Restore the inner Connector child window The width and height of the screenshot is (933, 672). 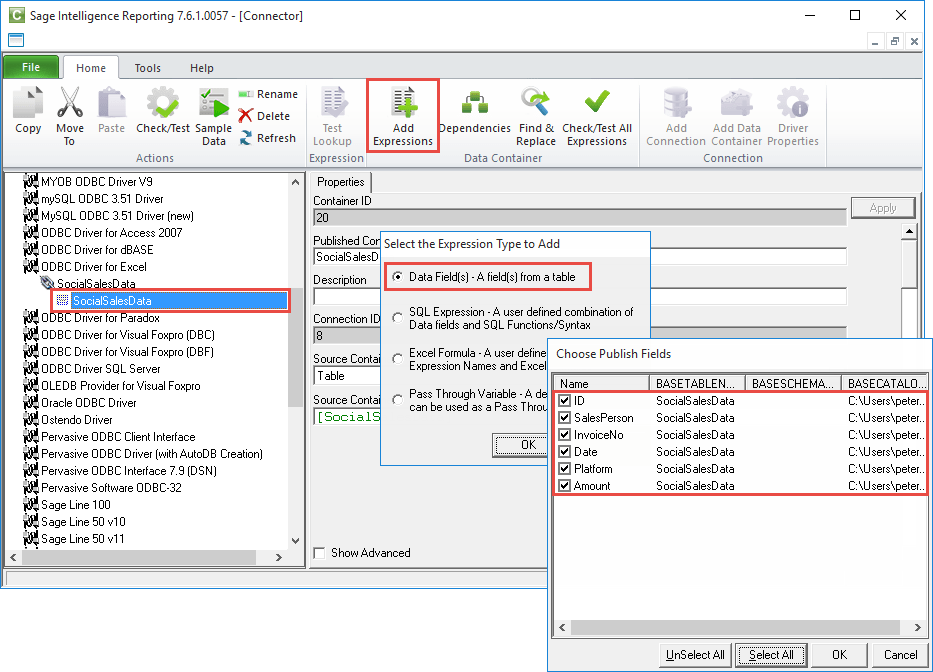[x=894, y=41]
